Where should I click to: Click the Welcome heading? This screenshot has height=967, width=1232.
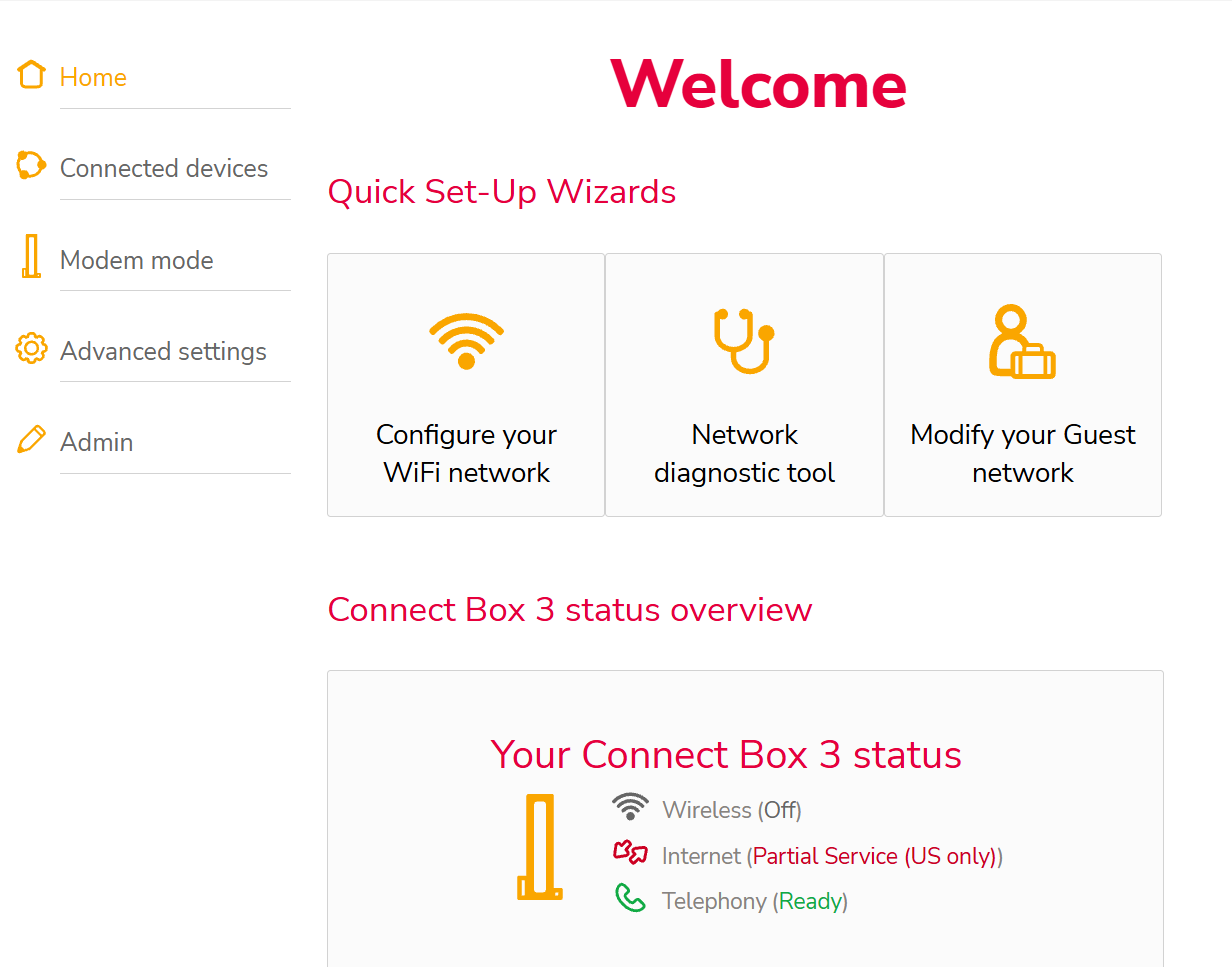[x=758, y=84]
